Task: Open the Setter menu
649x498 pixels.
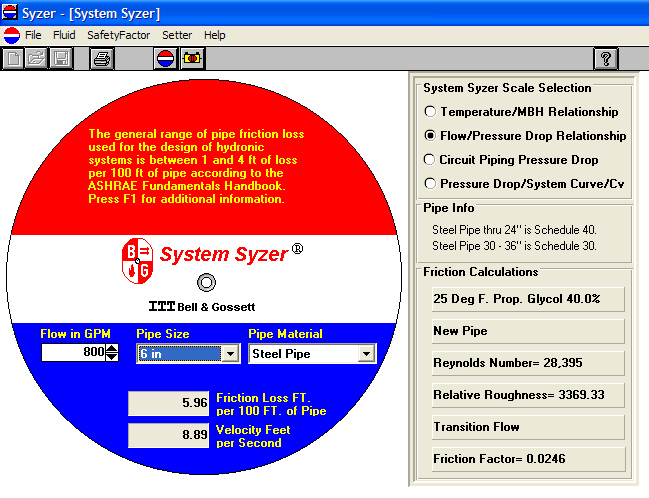Action: tap(177, 35)
